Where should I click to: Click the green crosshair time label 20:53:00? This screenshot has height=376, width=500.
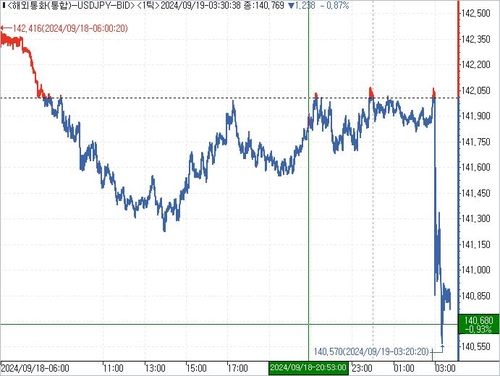(308, 368)
